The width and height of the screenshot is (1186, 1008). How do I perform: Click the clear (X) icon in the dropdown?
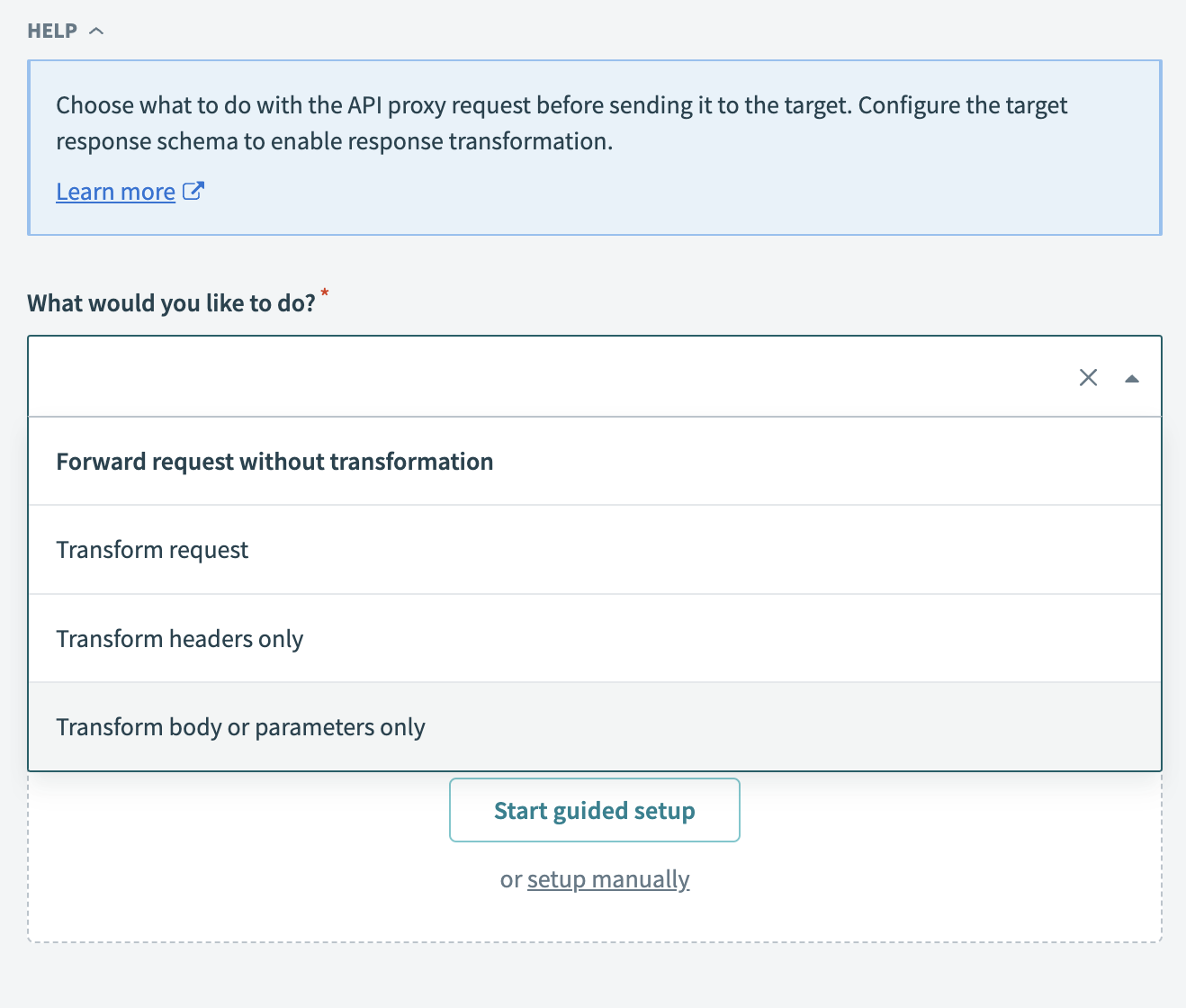pyautogui.click(x=1088, y=378)
